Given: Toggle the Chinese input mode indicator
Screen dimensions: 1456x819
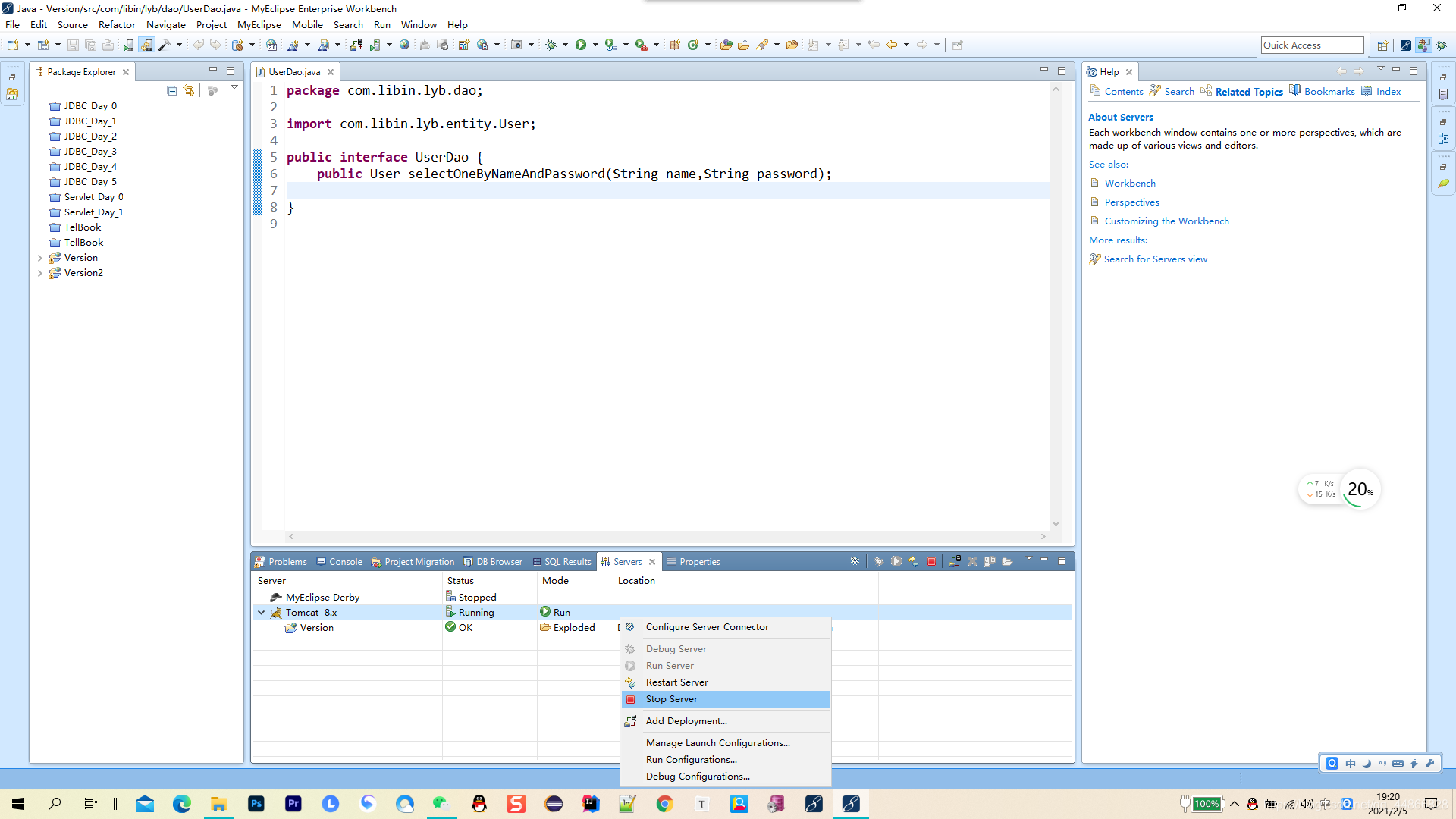Looking at the screenshot, I should (1351, 764).
